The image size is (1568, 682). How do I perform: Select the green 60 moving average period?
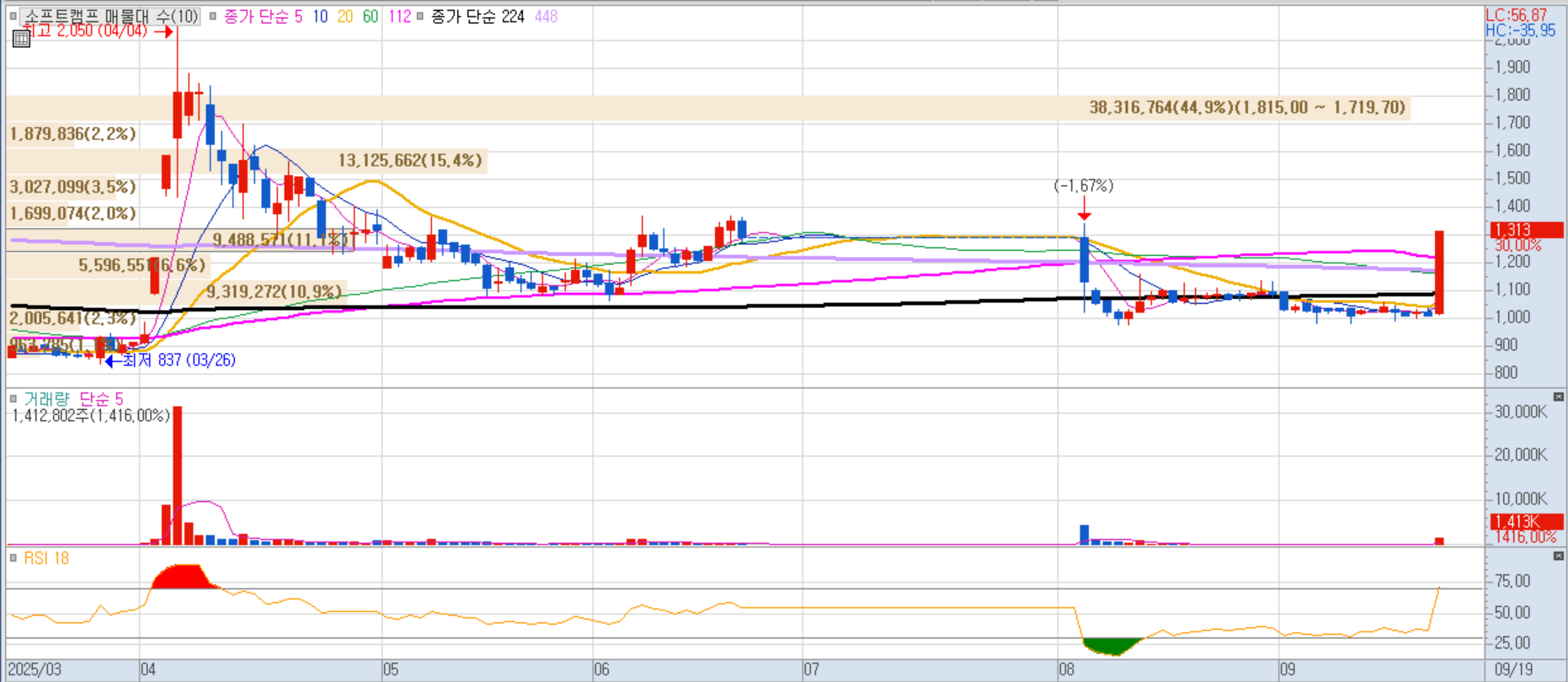point(371,16)
